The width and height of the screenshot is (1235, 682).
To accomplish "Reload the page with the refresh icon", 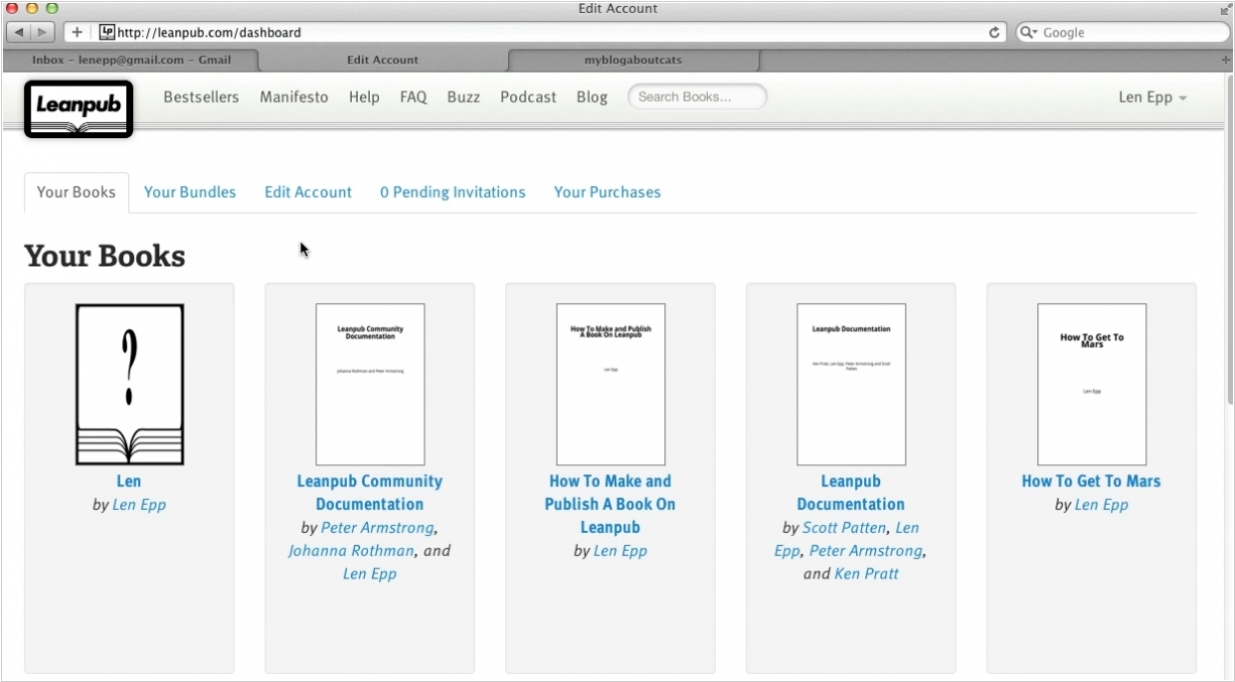I will pyautogui.click(x=995, y=32).
